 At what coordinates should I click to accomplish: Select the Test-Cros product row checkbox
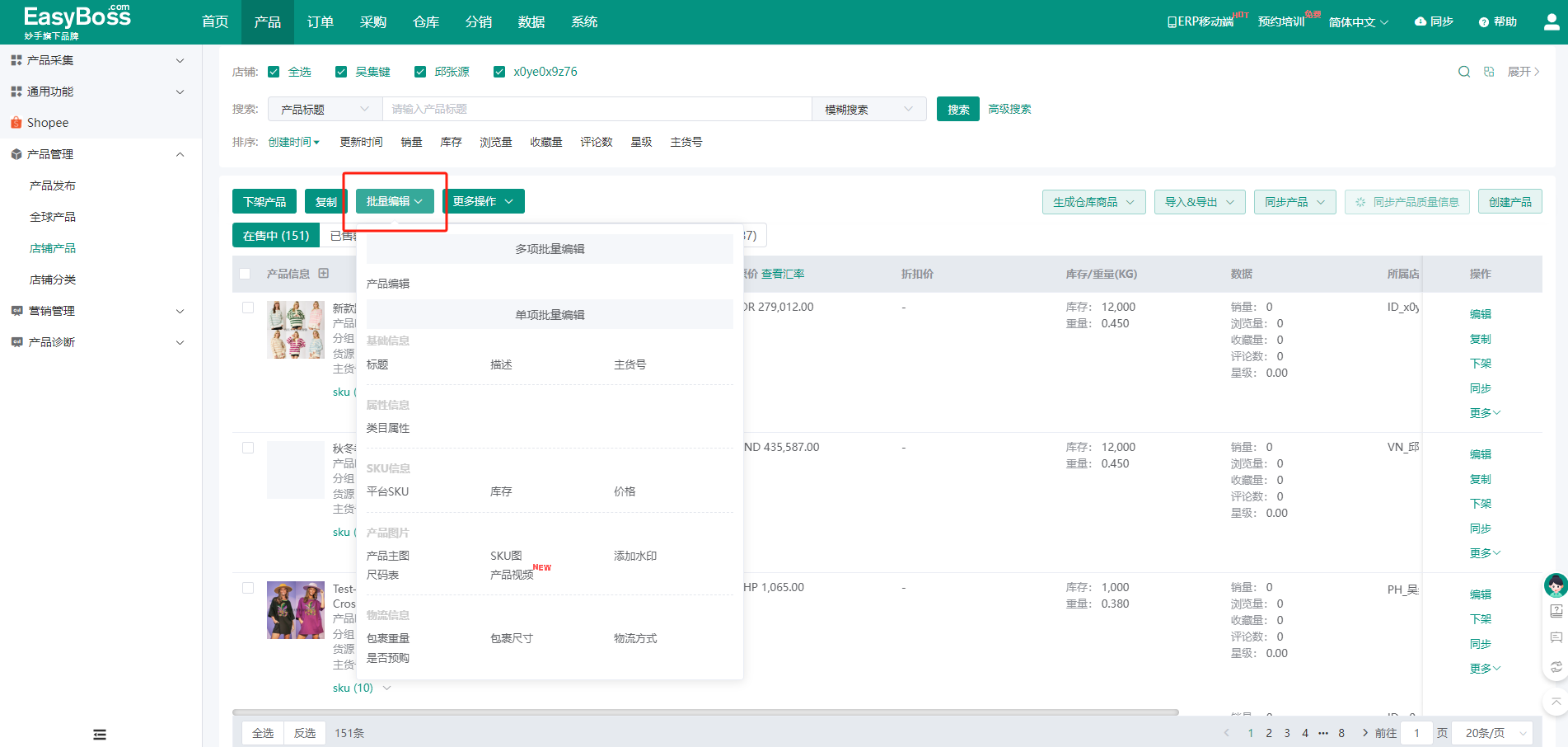[x=248, y=588]
